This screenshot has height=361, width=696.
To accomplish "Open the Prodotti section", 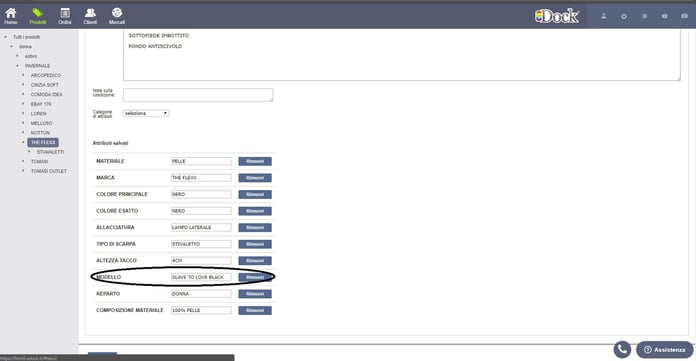I will (x=38, y=16).
